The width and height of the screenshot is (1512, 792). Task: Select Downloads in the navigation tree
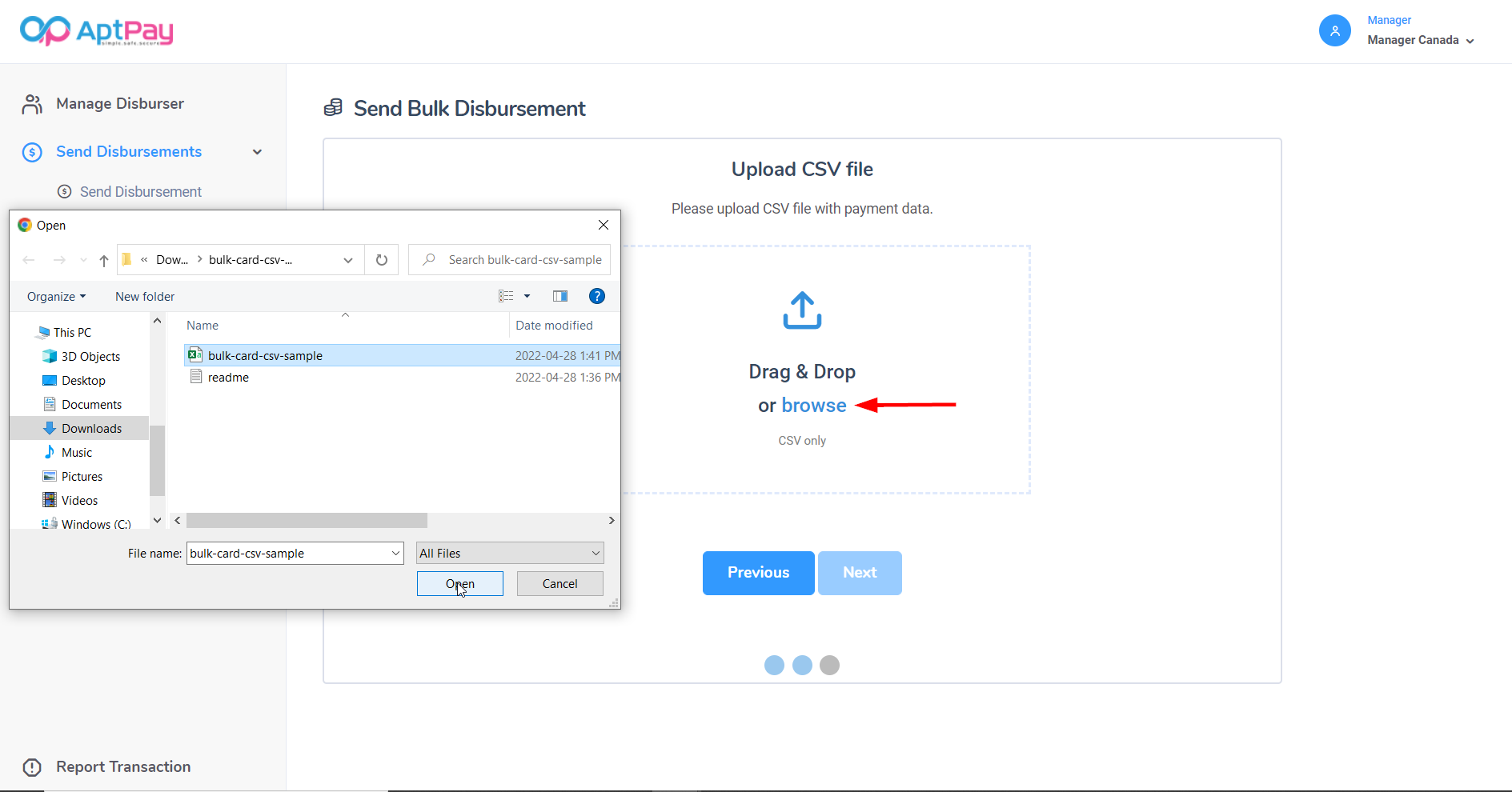click(91, 429)
